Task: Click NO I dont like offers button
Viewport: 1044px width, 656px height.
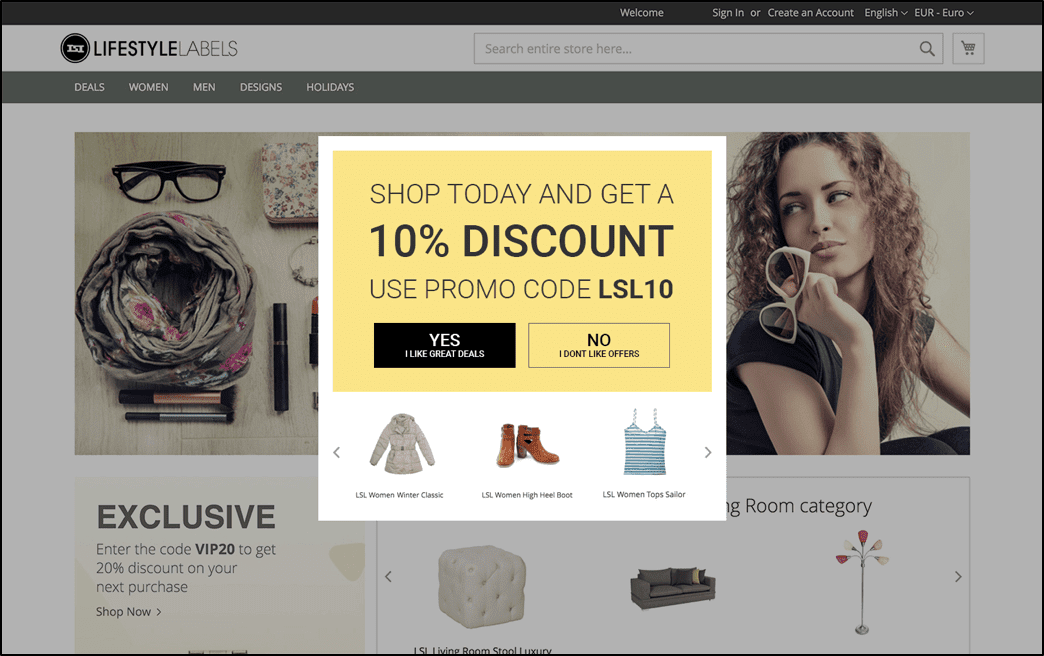Action: (599, 346)
